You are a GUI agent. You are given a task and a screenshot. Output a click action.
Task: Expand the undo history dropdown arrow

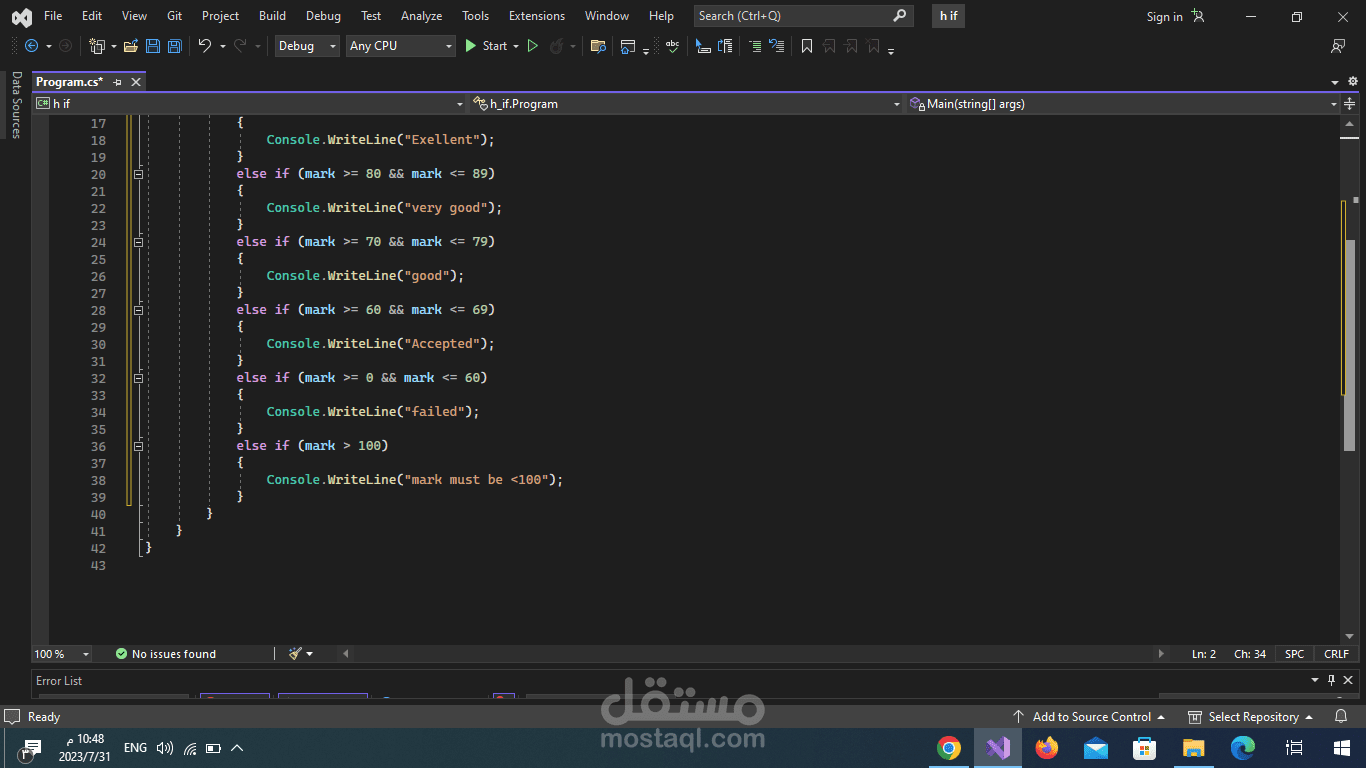click(x=222, y=46)
